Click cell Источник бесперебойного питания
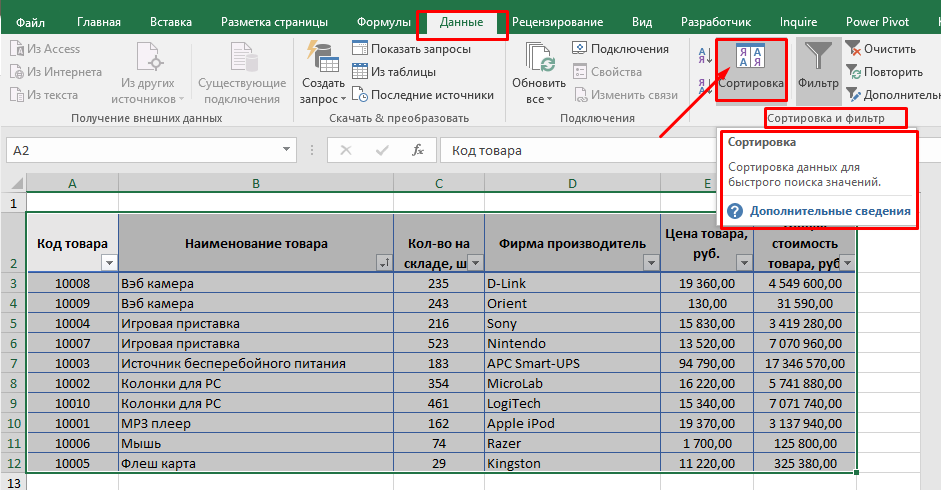The width and height of the screenshot is (941, 490). tap(256, 363)
